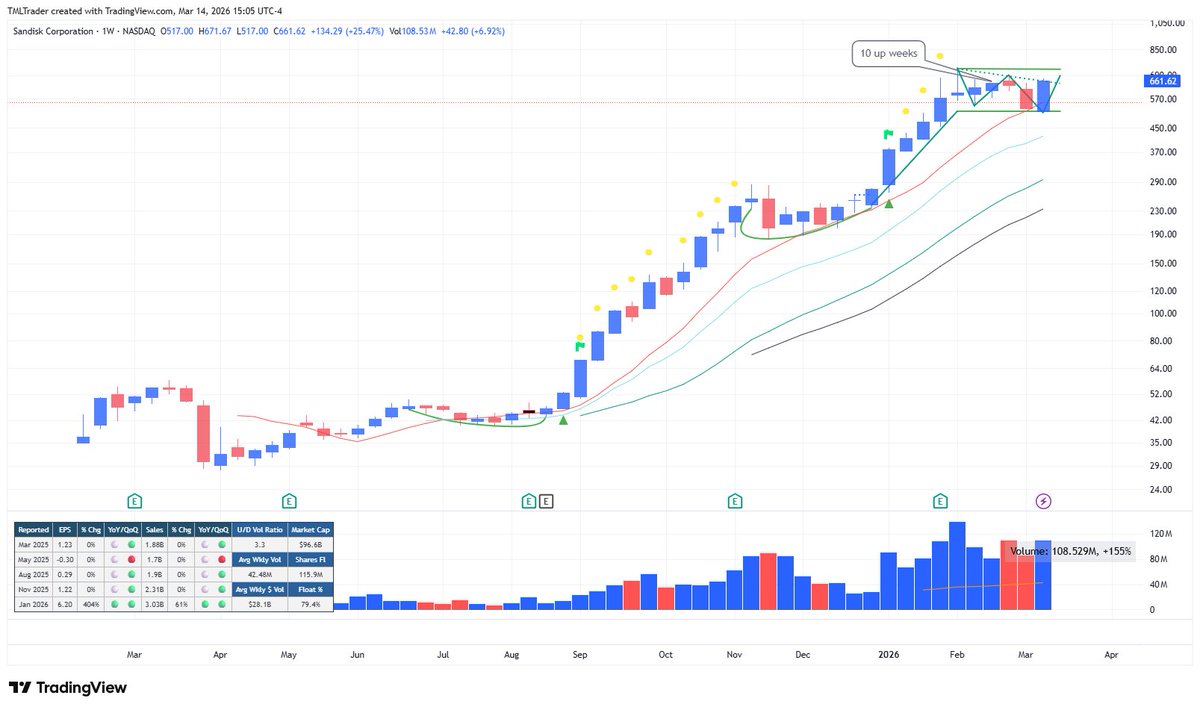Select the green triangle buy marker below September candle

pos(563,420)
